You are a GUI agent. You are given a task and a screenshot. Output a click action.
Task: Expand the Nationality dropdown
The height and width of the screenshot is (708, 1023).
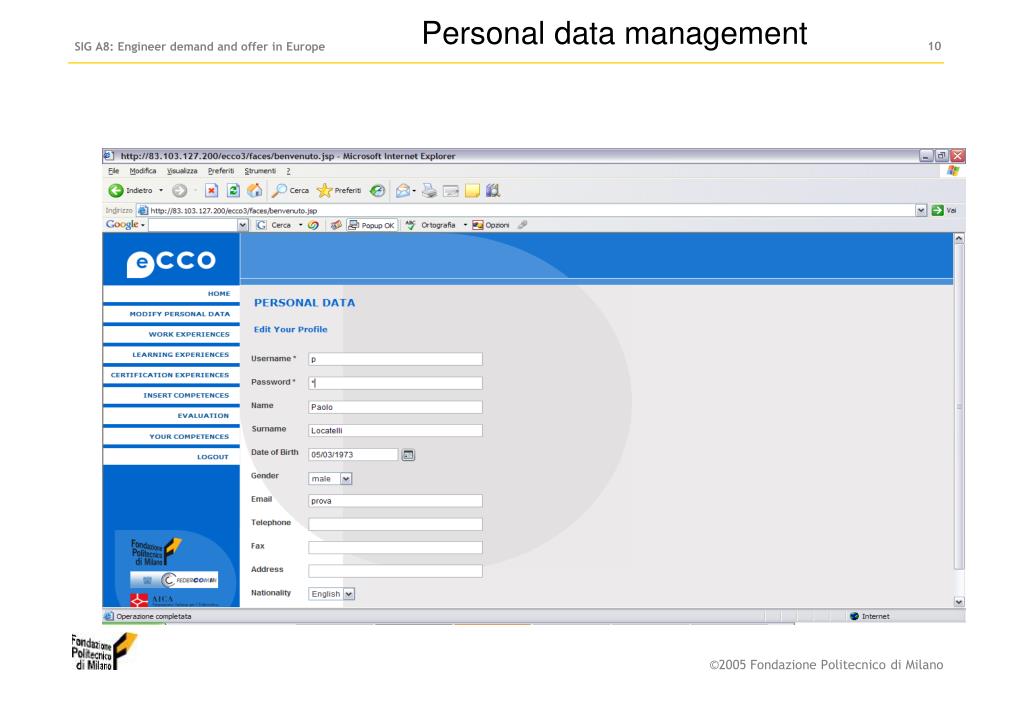click(x=349, y=594)
